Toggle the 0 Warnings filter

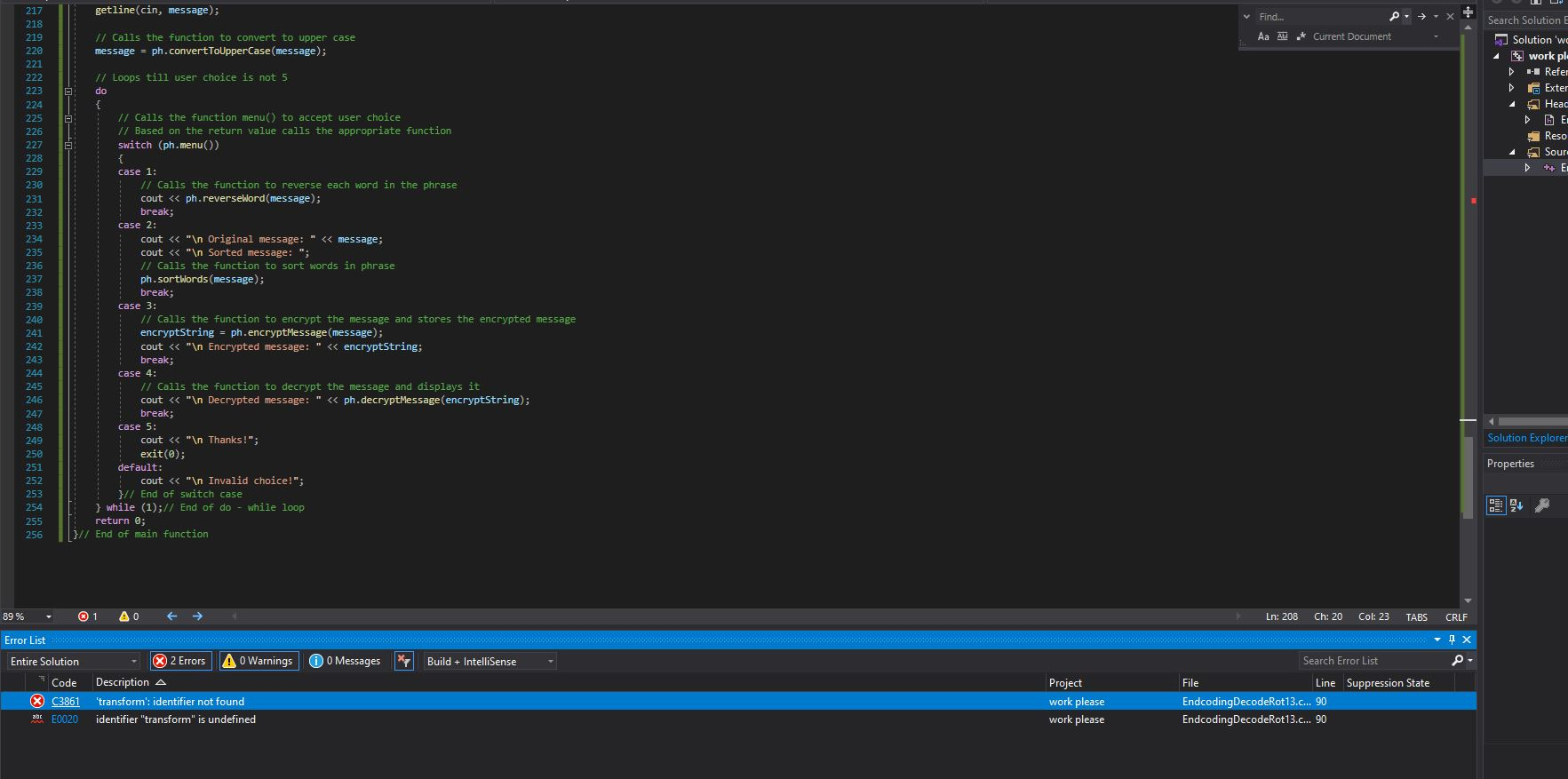click(x=258, y=661)
